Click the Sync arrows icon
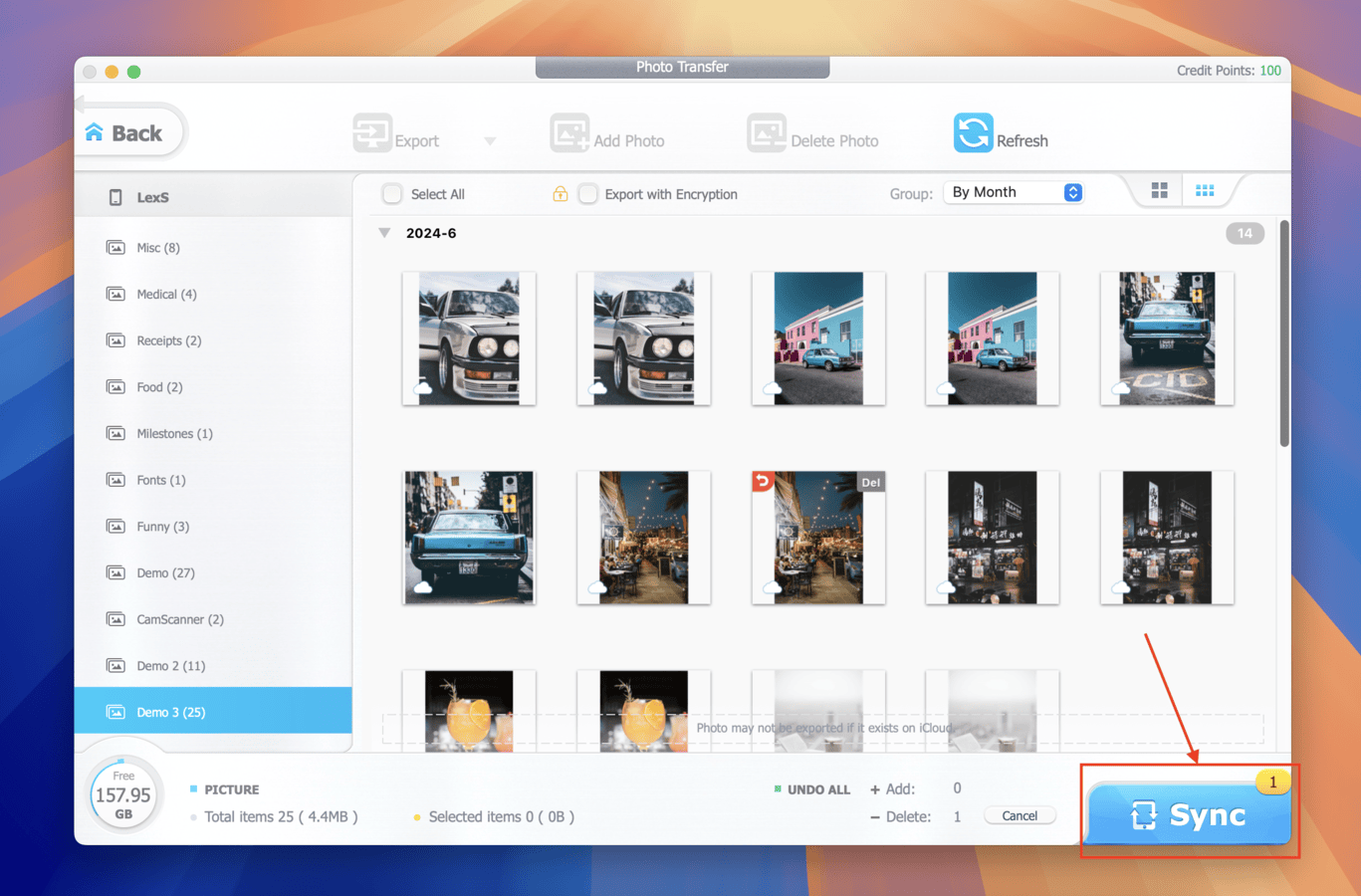The height and width of the screenshot is (896, 1361). tap(1144, 815)
